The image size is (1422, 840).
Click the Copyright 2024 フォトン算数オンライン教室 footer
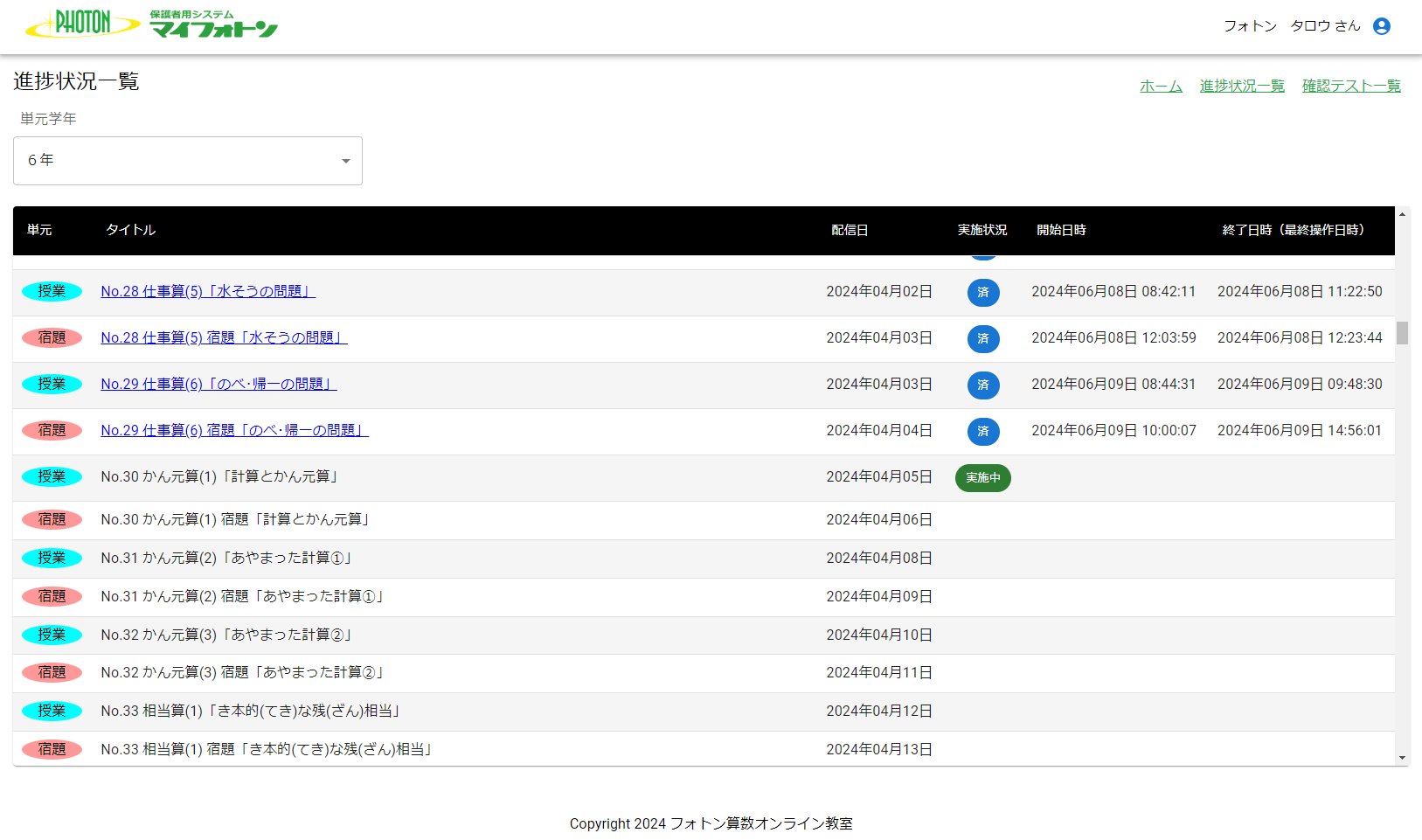click(x=711, y=823)
